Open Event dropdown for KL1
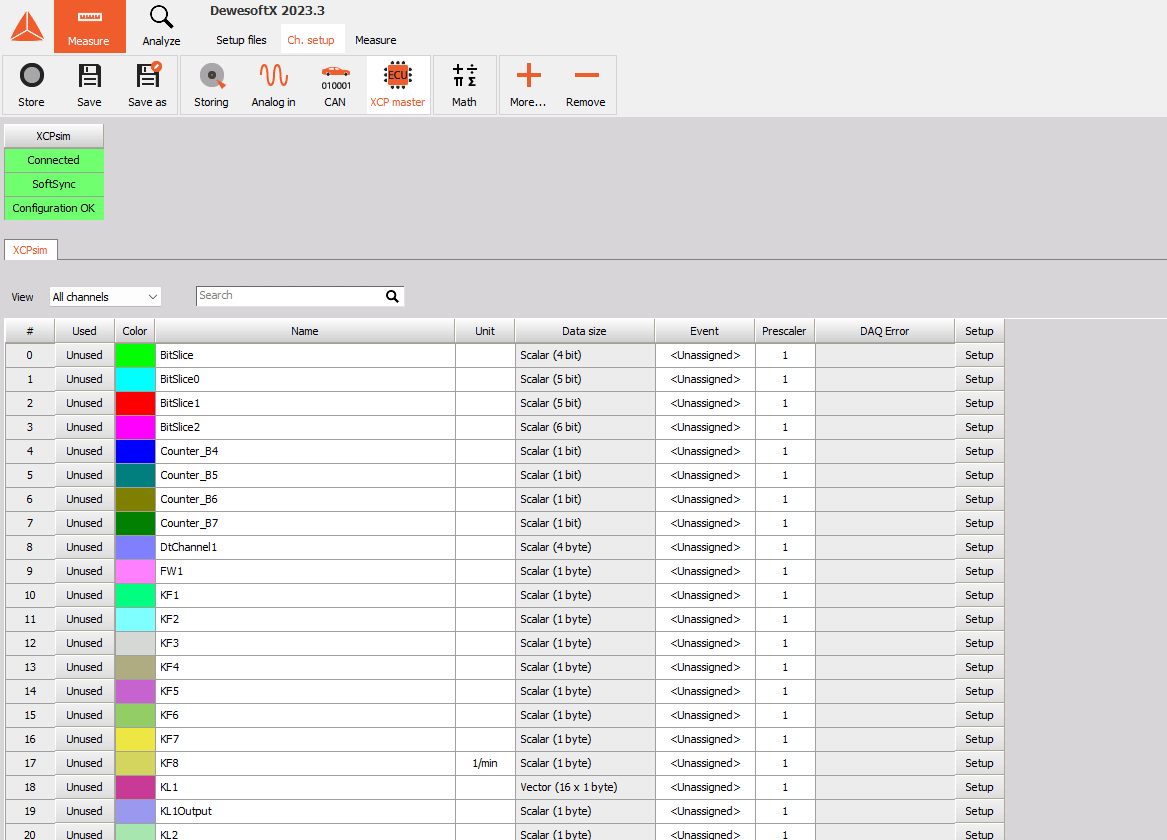 tap(705, 787)
